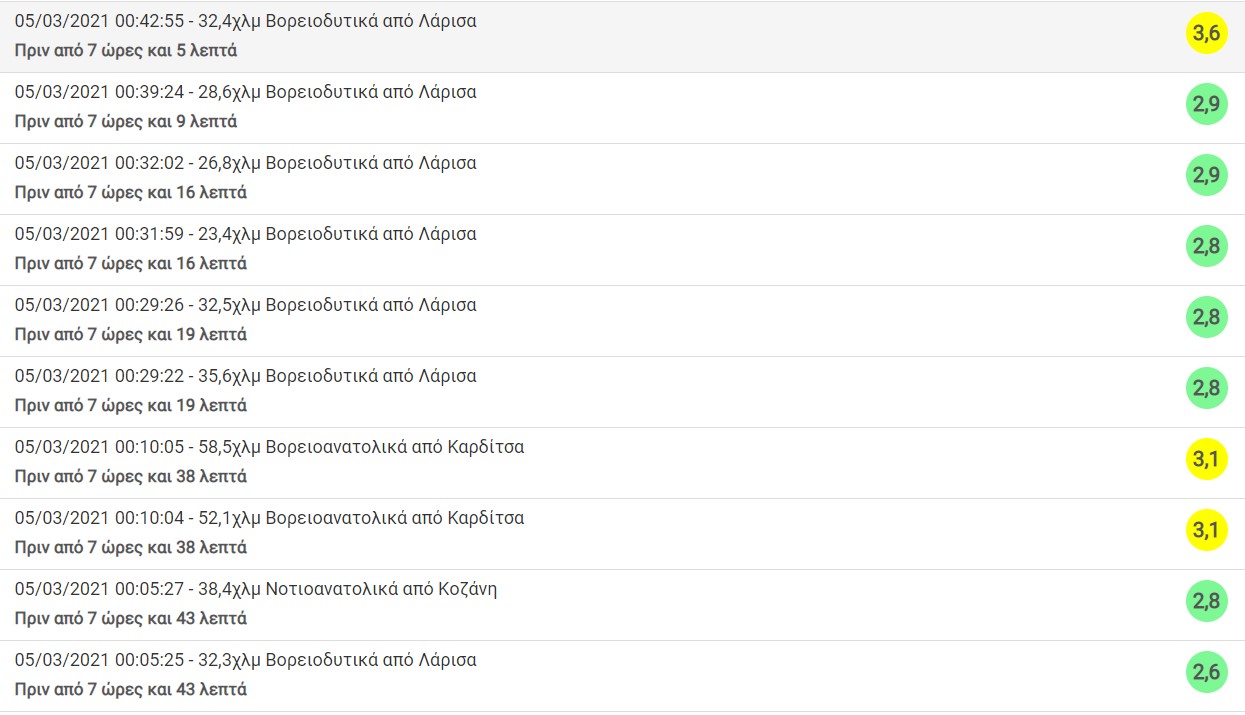This screenshot has width=1245, height=715.
Task: Open the 28,6χλμ Βορειοδυτικά από Λάρισα entry
Action: (245, 92)
